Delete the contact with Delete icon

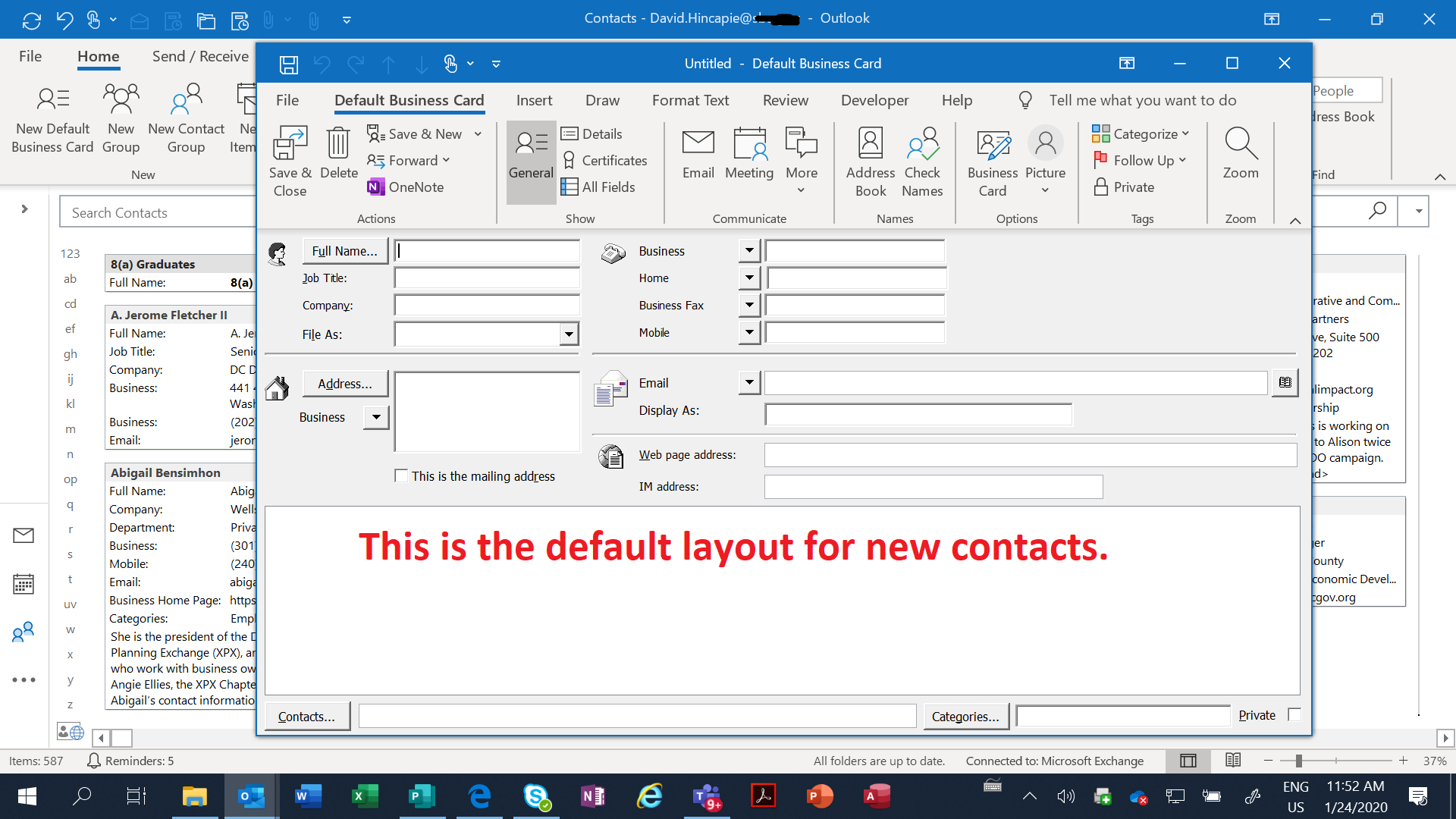click(x=338, y=153)
